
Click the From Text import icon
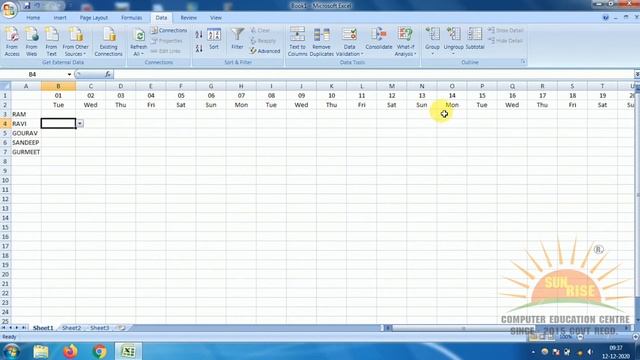pyautogui.click(x=51, y=42)
